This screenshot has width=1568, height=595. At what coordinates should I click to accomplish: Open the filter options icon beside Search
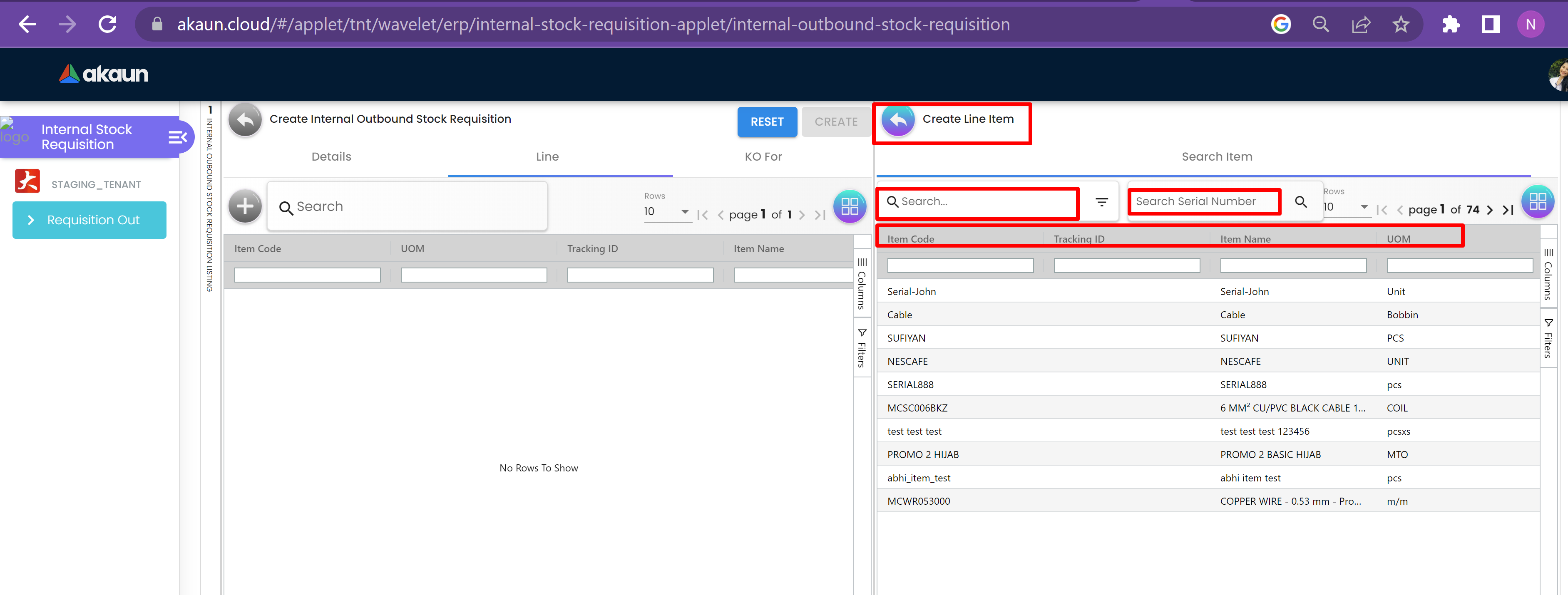coord(1101,202)
